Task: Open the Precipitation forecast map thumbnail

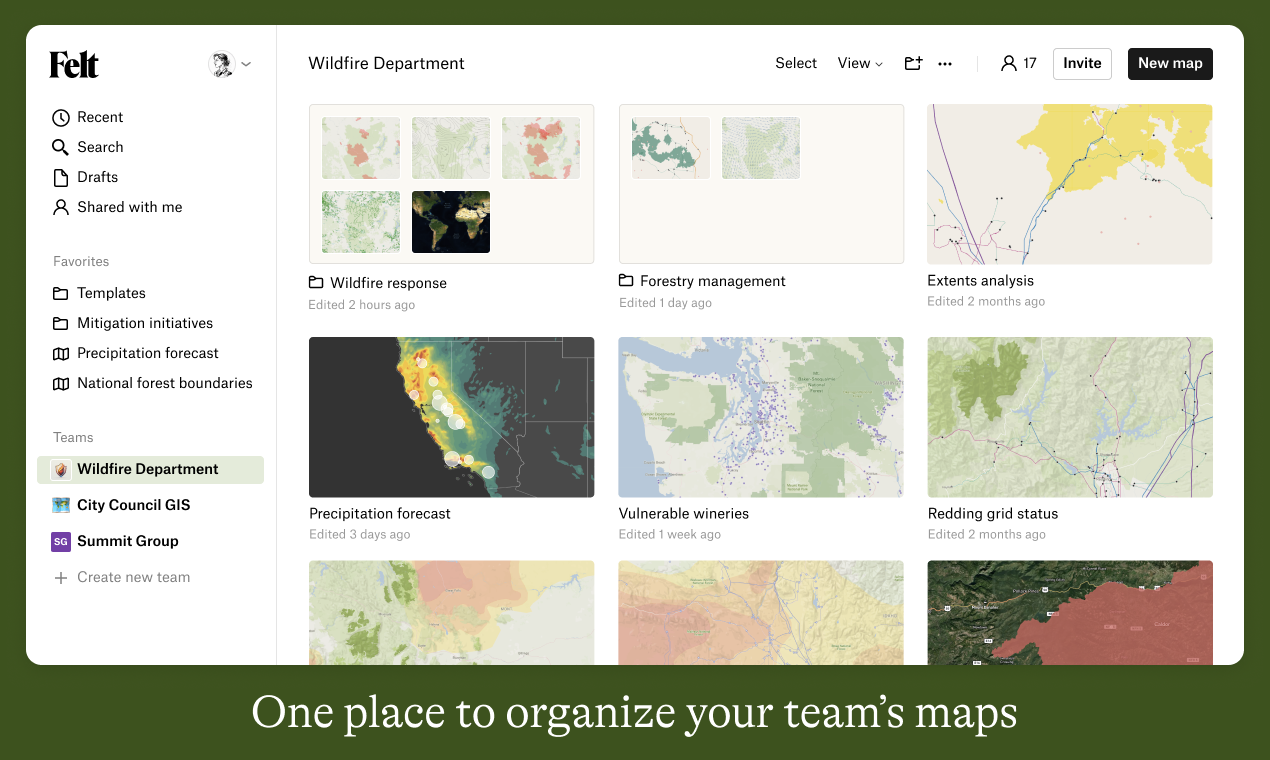Action: click(x=451, y=417)
